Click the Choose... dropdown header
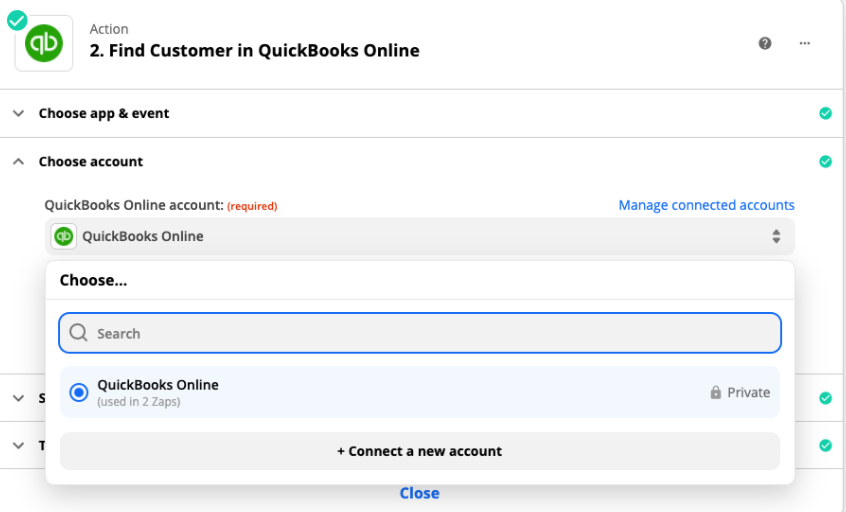Viewport: 846px width, 512px height. pos(93,280)
